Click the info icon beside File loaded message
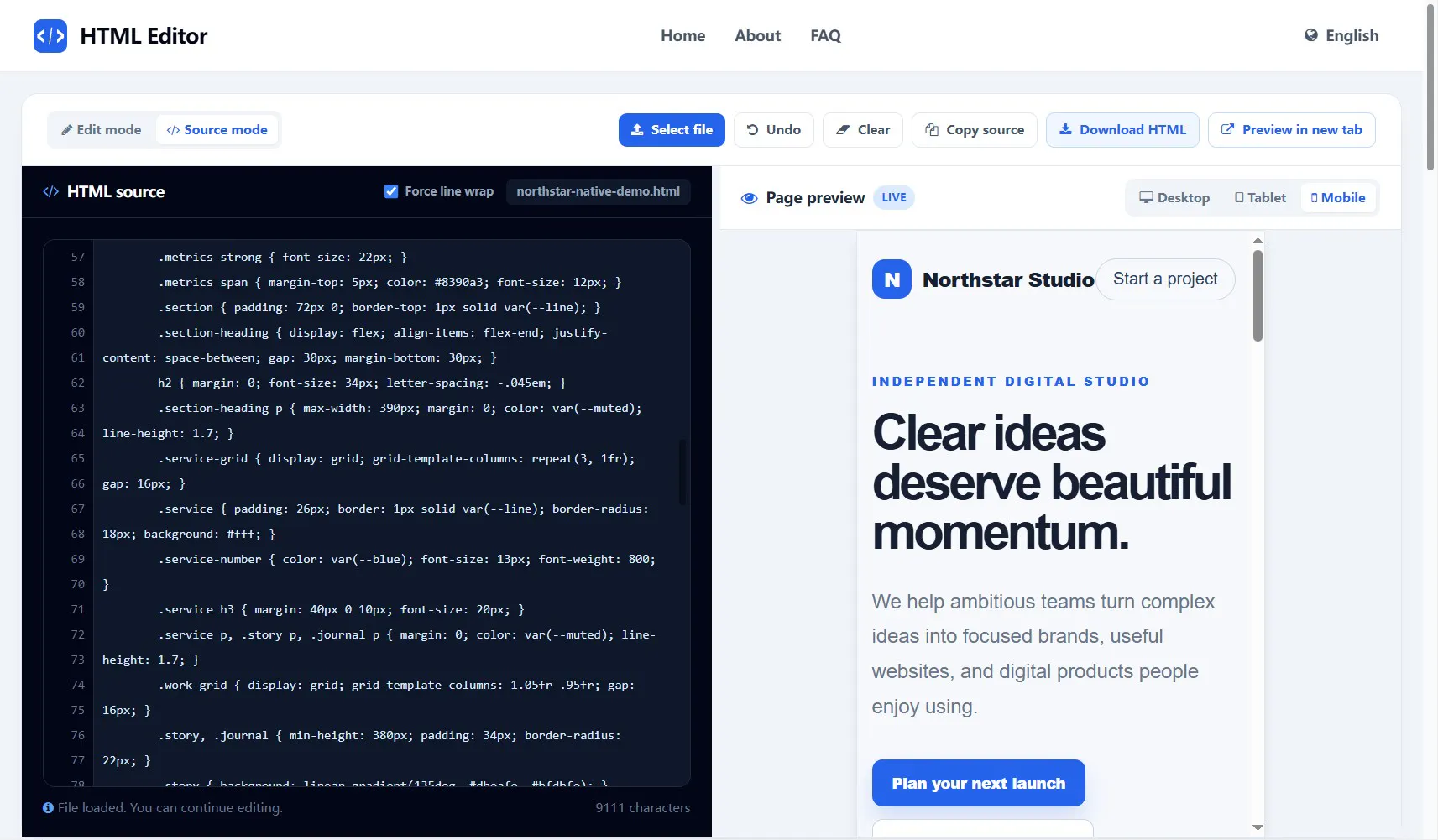The height and width of the screenshot is (840, 1438). [48, 808]
